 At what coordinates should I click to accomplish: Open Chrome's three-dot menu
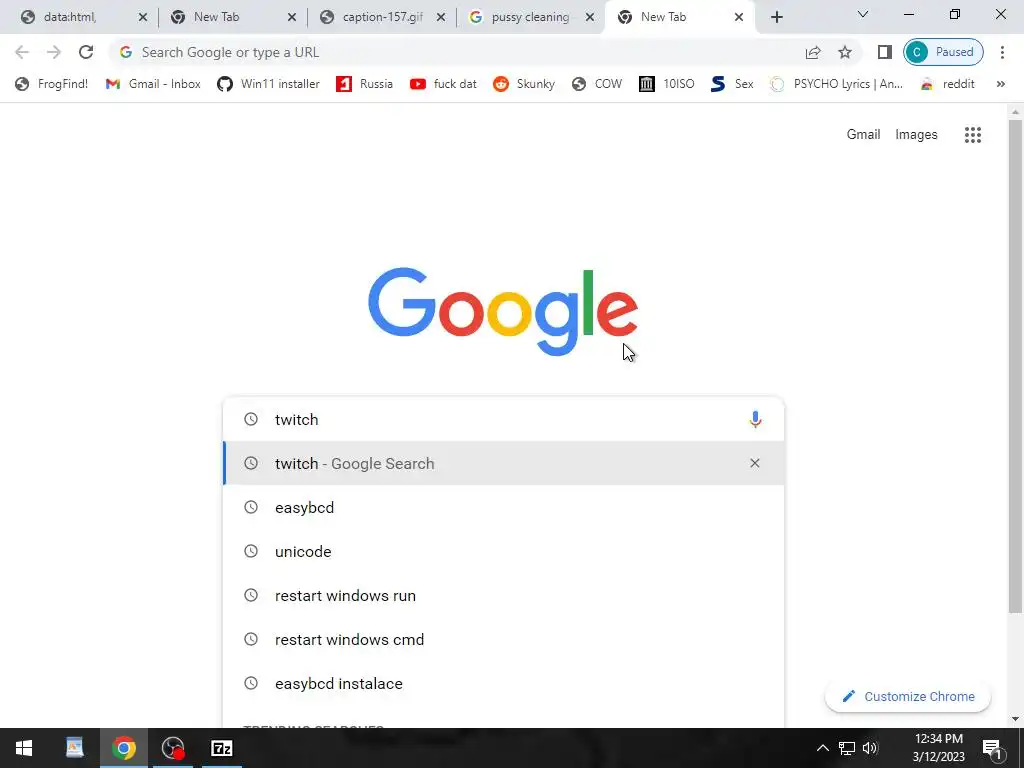click(1002, 52)
